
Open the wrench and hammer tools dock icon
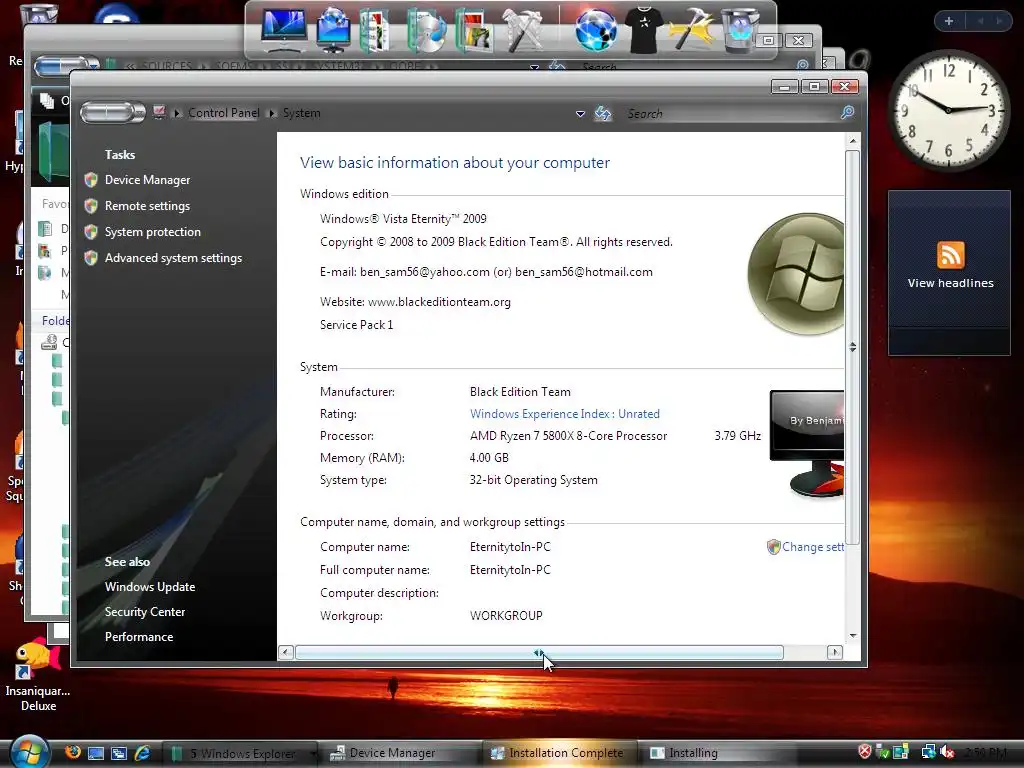(522, 29)
